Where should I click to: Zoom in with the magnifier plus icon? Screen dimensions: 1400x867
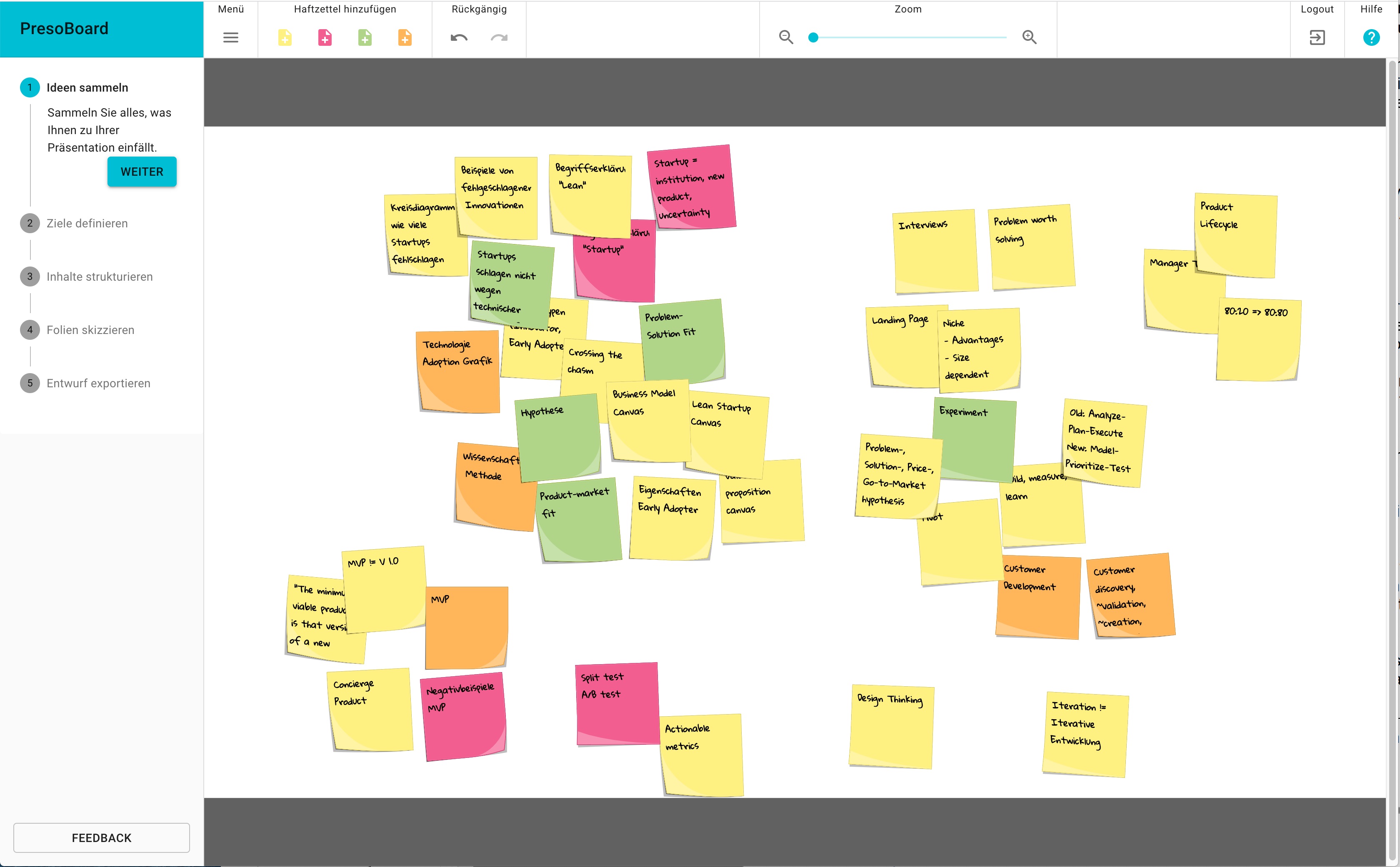click(x=1029, y=37)
